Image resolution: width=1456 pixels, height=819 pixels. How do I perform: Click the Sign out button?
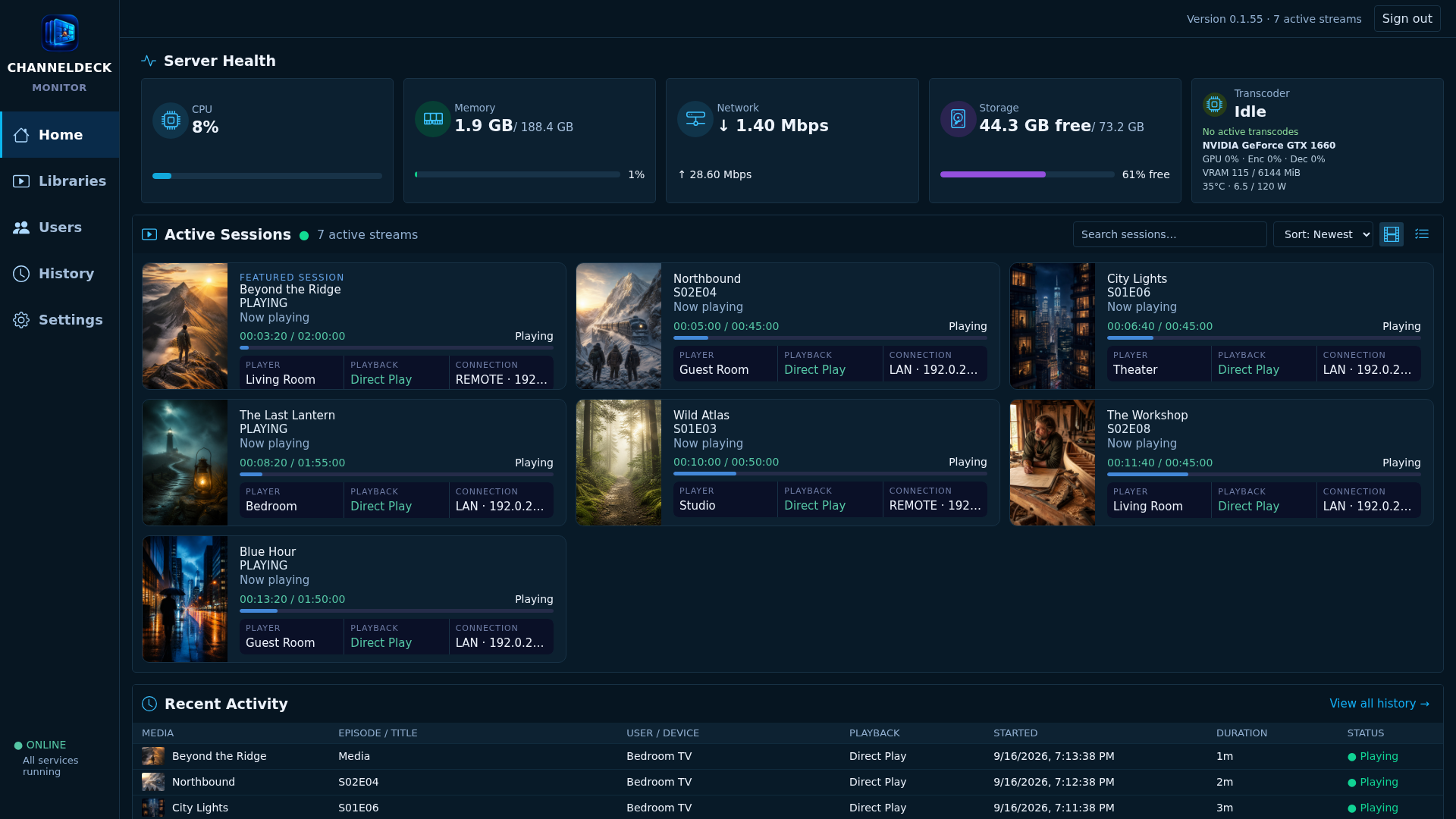click(1407, 19)
